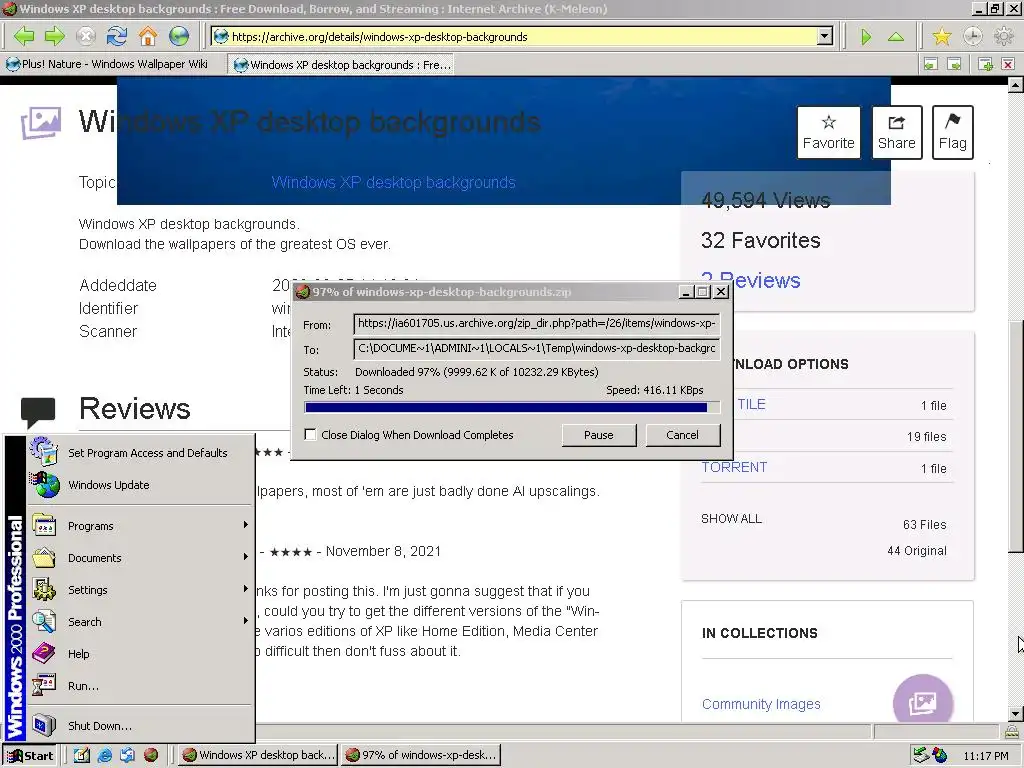Reload the page with the blue arrows icon

pos(116,36)
